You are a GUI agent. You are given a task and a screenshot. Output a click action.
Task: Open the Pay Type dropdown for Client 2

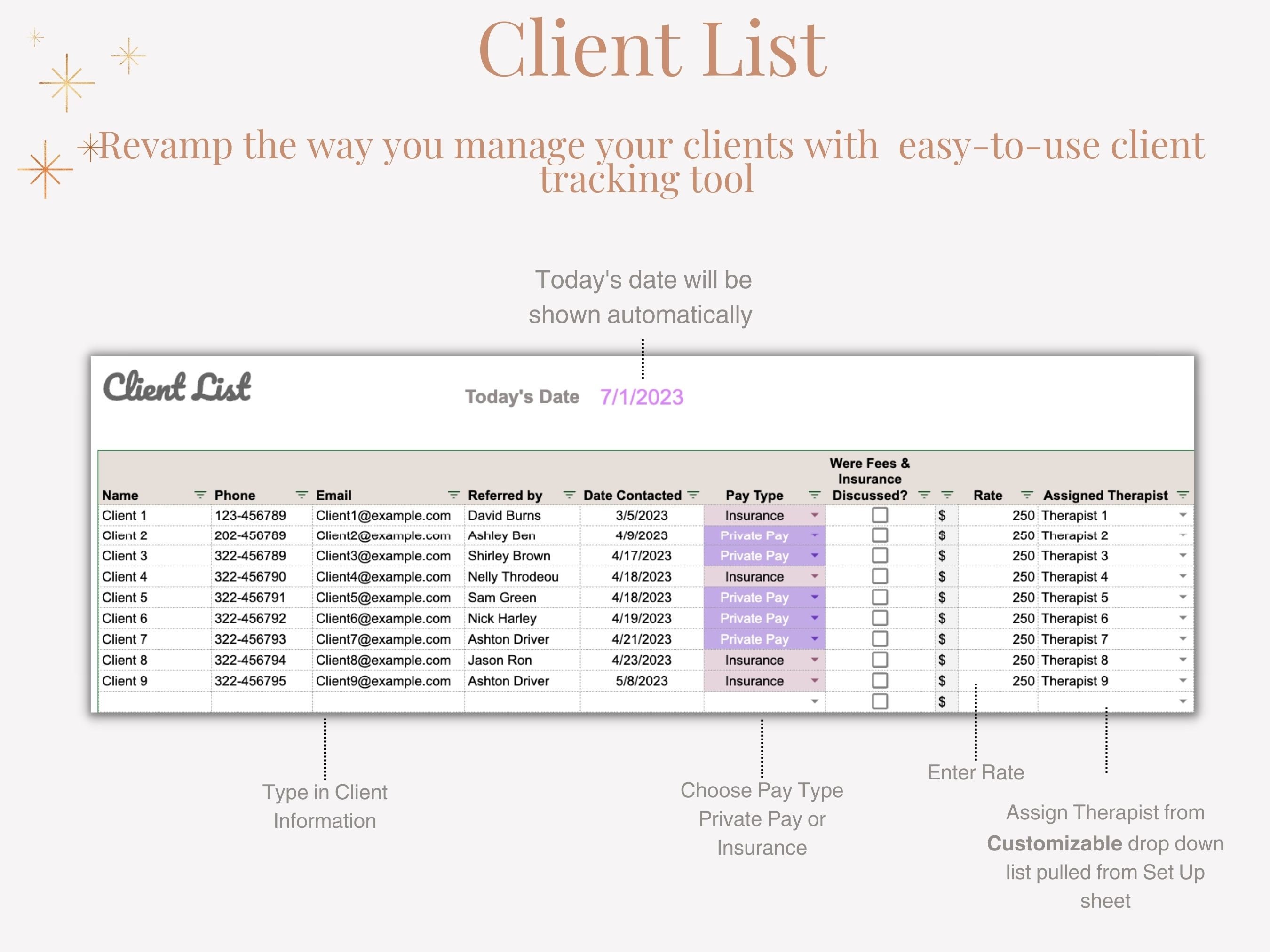(x=814, y=535)
